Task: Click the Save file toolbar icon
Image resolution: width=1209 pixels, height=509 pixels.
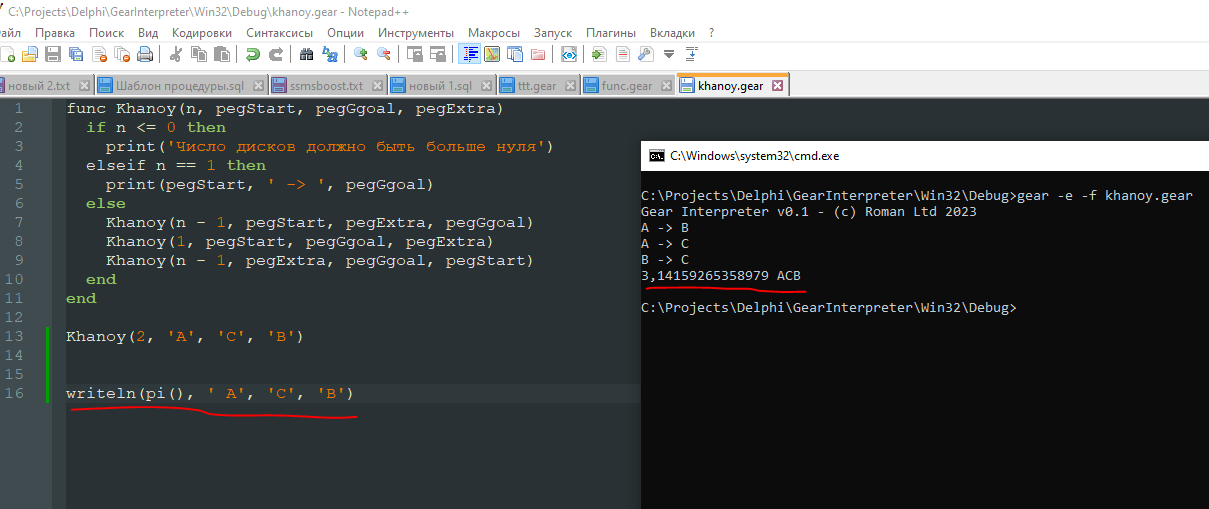Action: [52, 54]
